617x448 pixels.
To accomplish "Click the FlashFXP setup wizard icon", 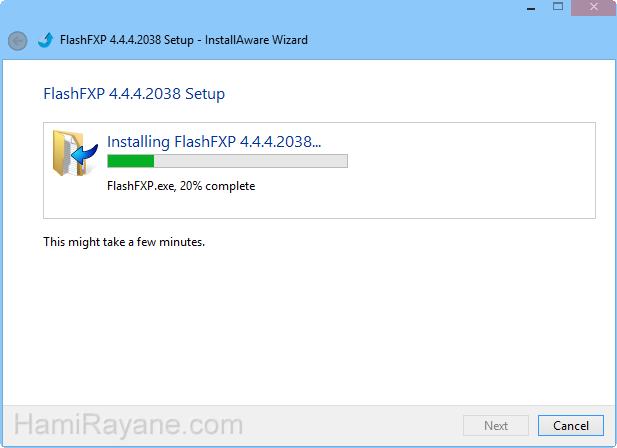I will point(46,40).
